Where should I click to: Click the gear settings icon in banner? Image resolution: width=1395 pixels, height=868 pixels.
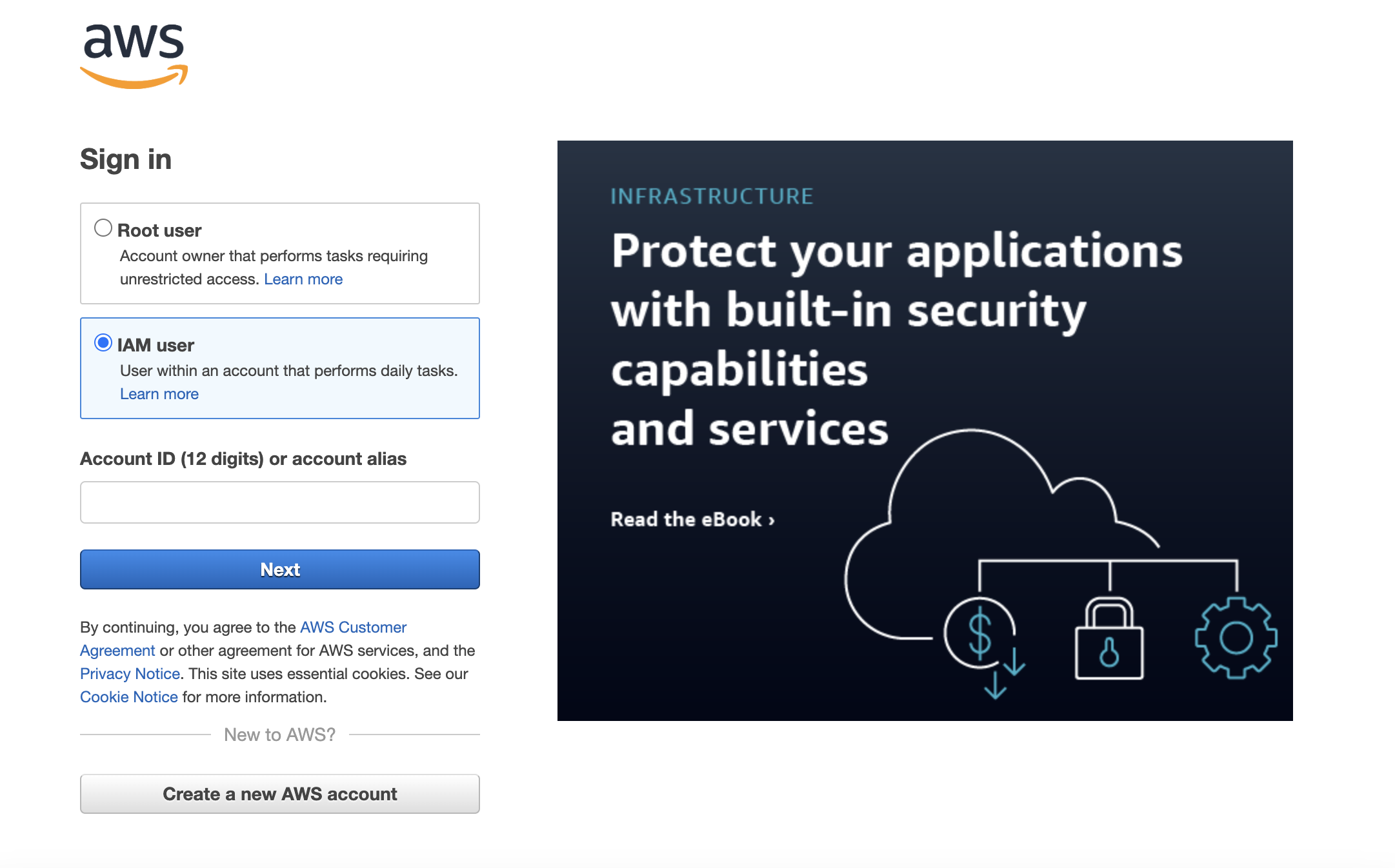click(1236, 638)
